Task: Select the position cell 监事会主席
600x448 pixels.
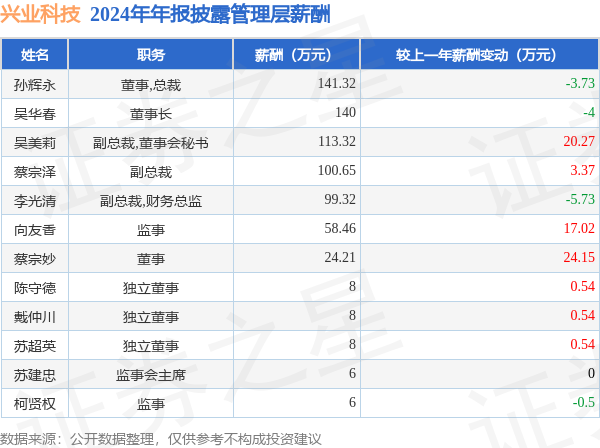Action: 151,375
